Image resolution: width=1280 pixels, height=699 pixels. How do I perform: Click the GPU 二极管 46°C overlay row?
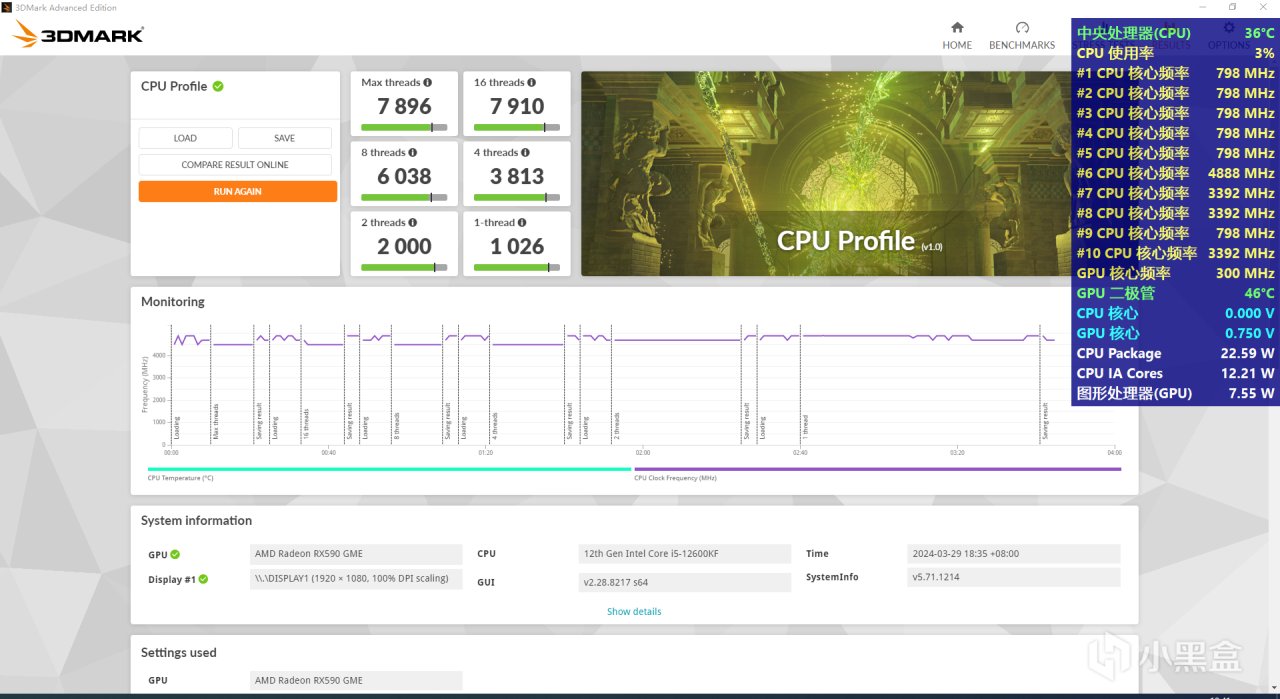[x=1175, y=293]
